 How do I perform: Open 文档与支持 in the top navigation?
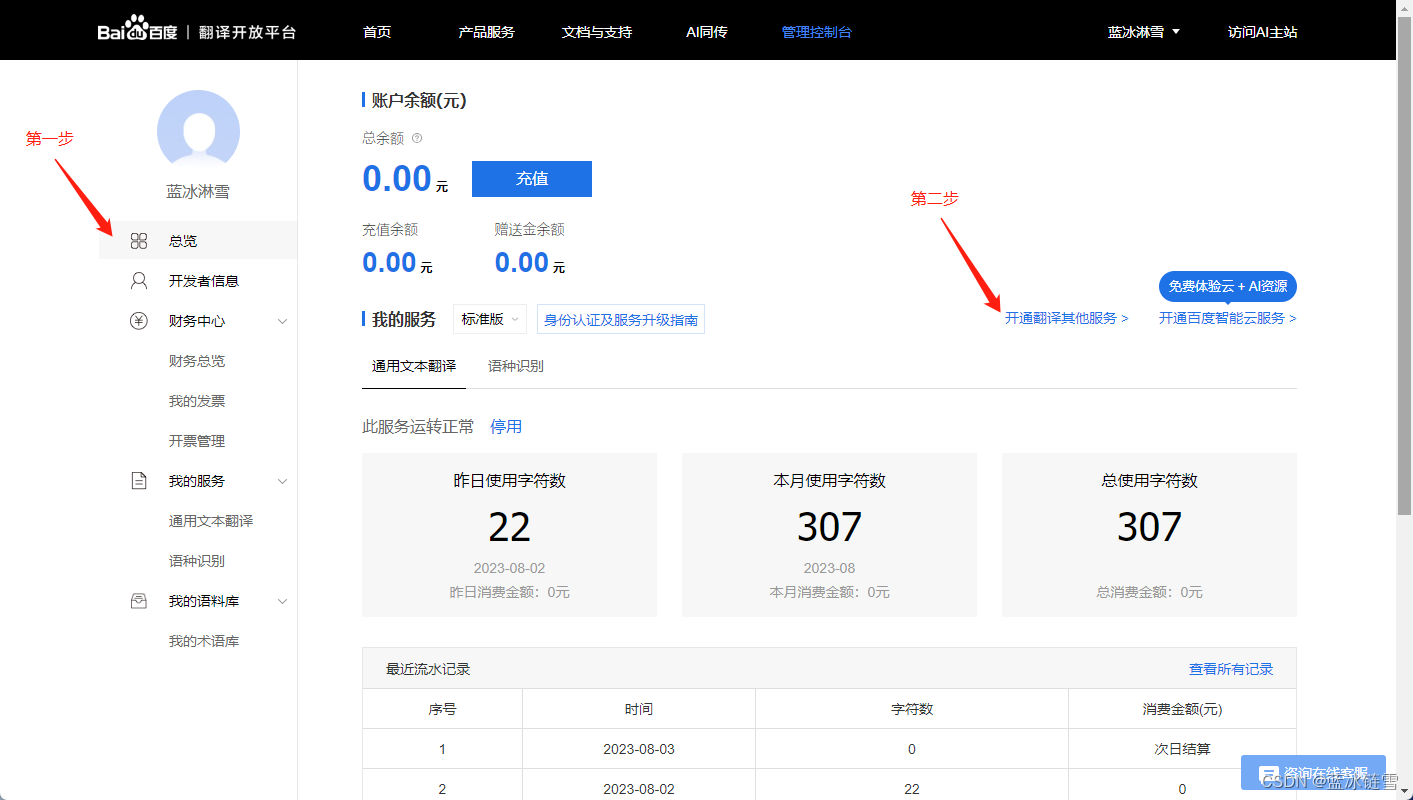597,32
